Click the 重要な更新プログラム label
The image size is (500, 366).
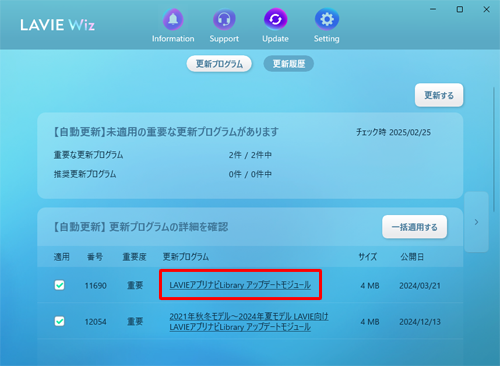(x=88, y=155)
